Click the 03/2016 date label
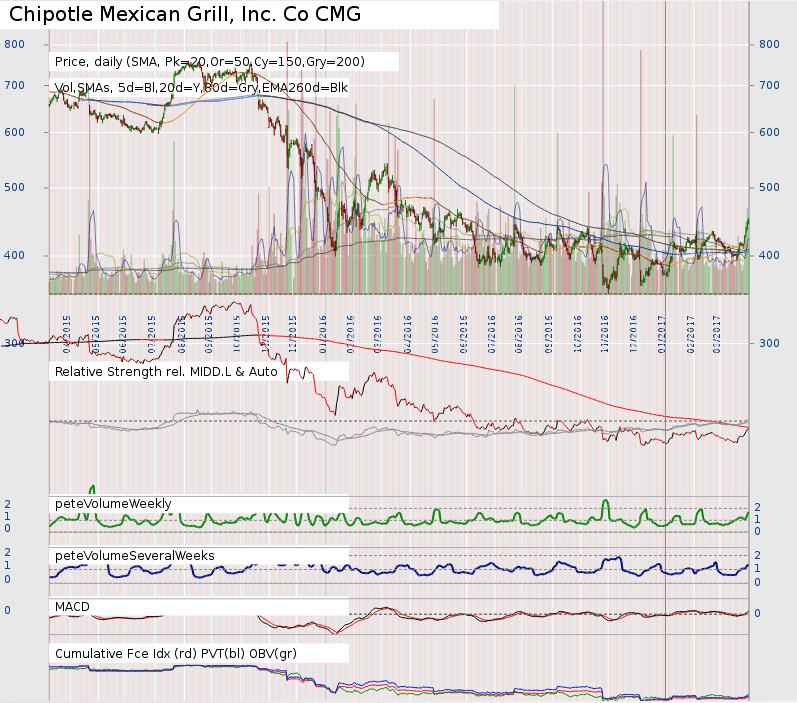 tap(378, 334)
